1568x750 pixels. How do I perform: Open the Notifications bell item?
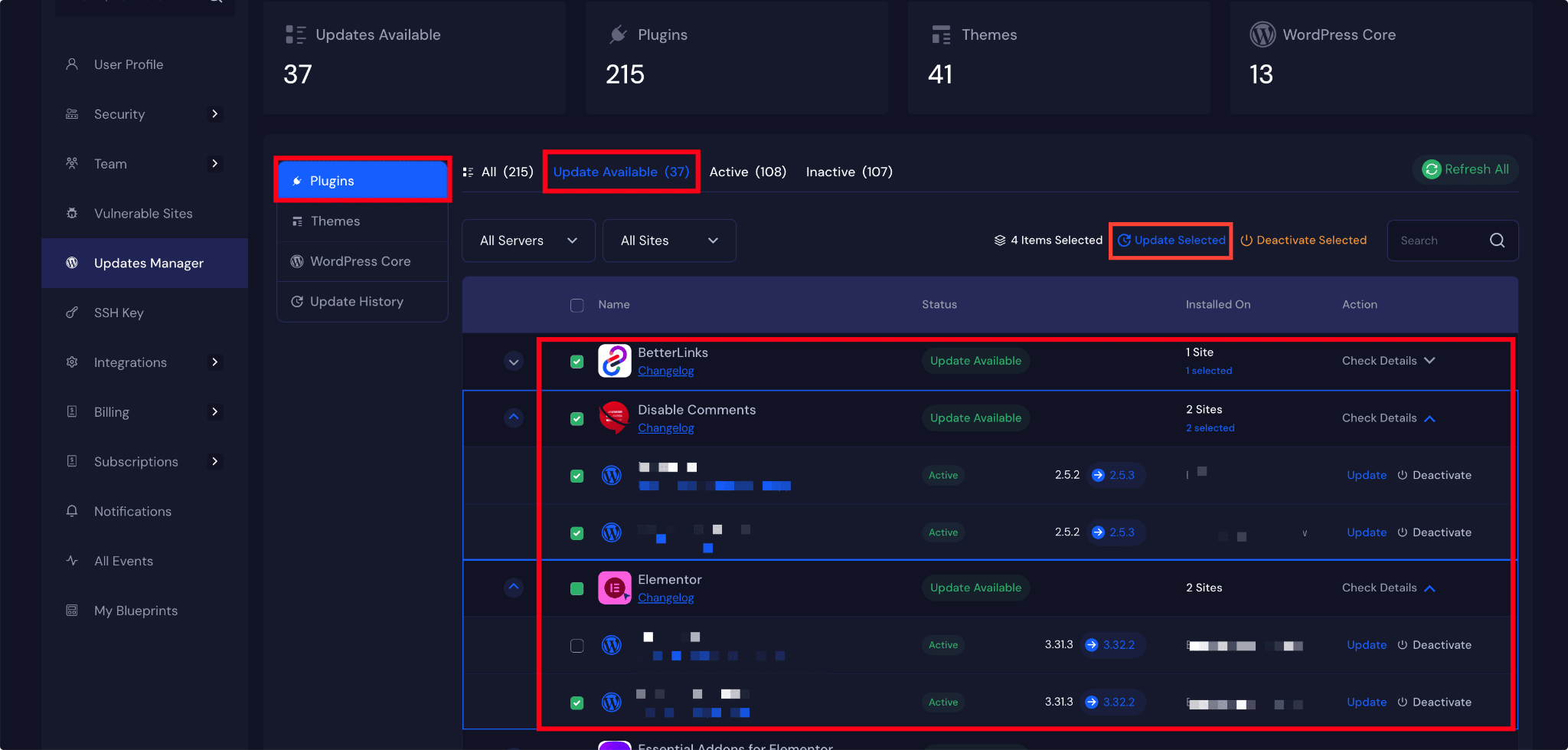coord(132,512)
